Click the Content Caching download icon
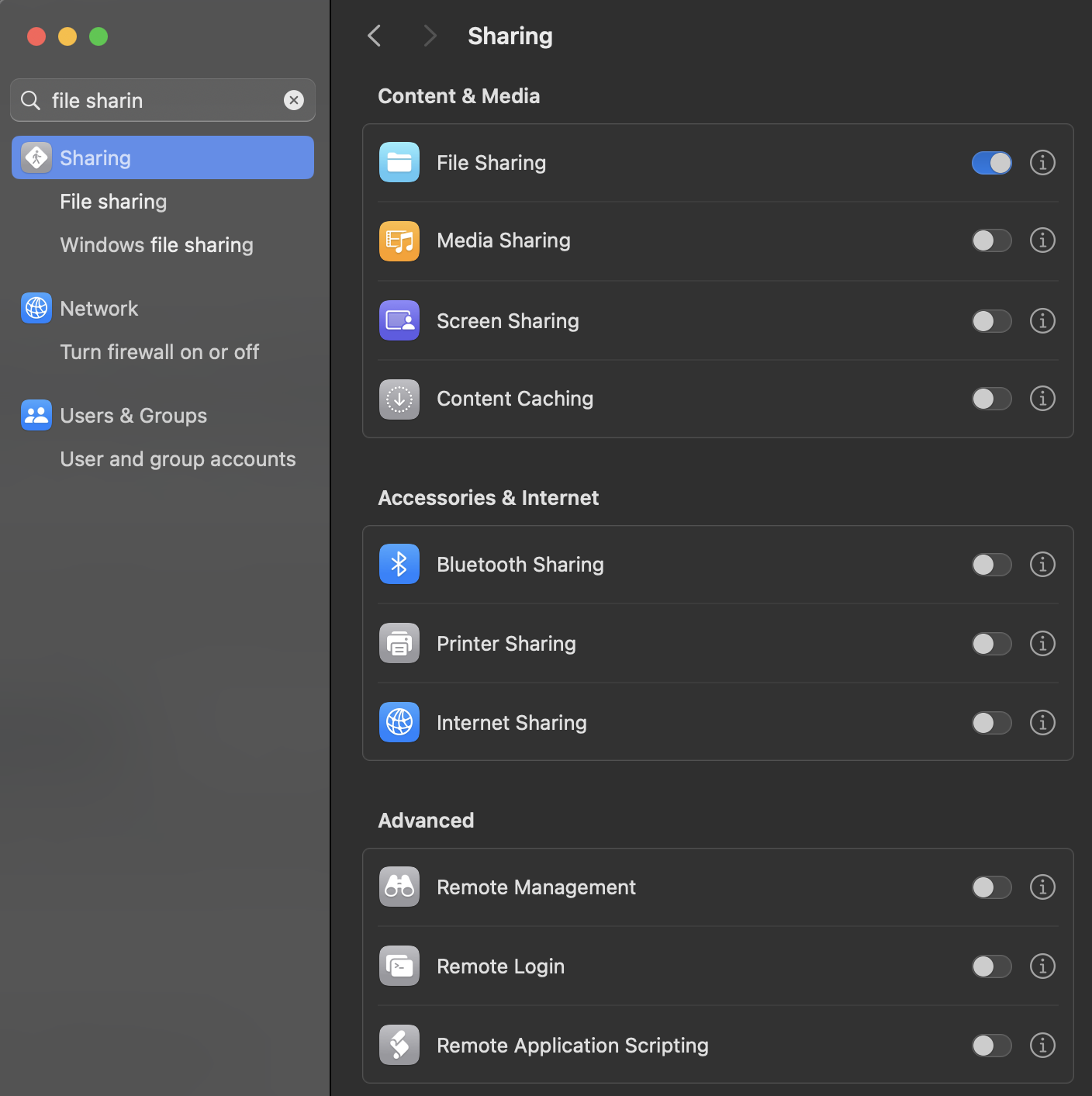1092x1096 pixels. [399, 399]
